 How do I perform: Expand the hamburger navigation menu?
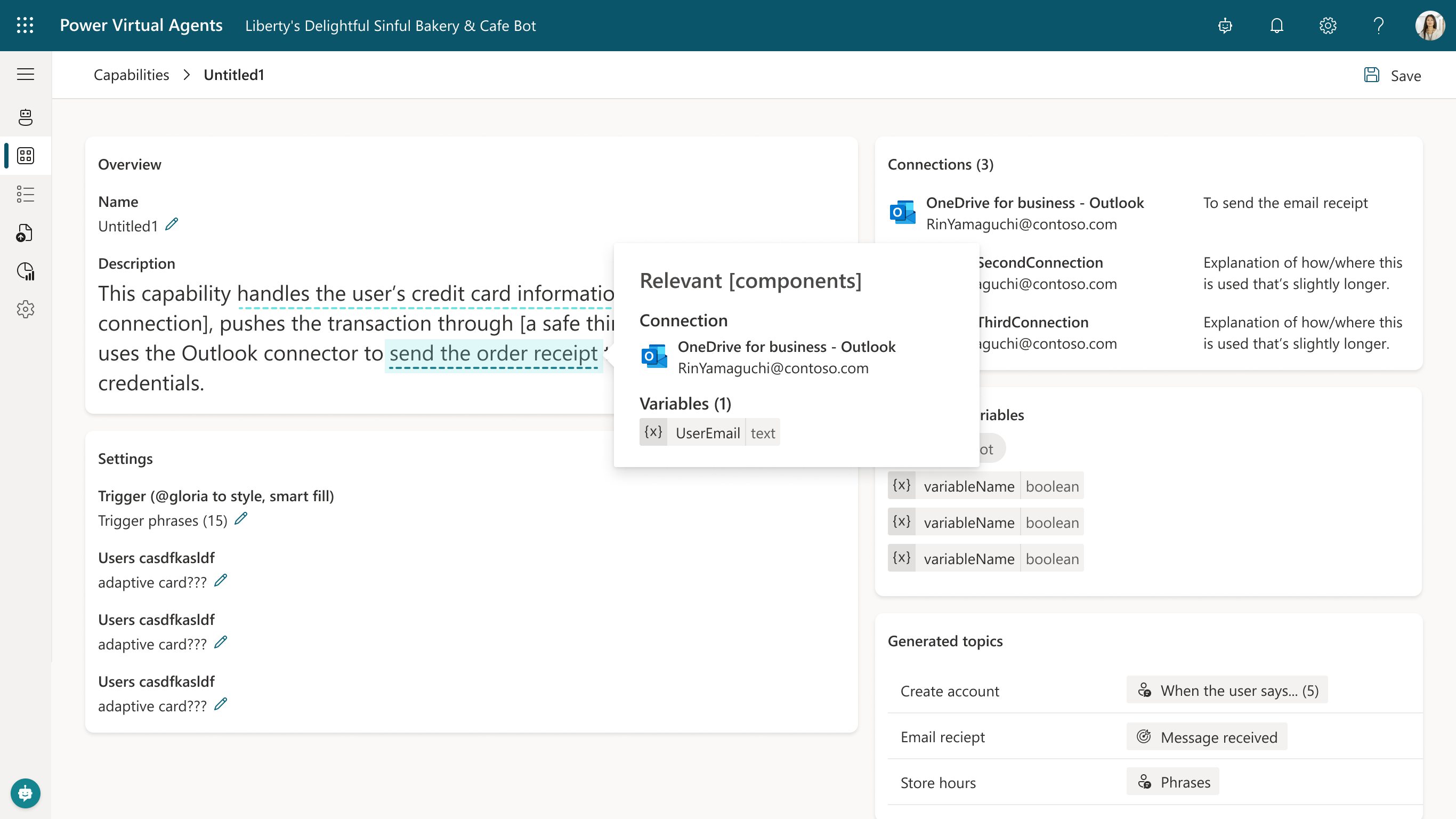point(25,74)
